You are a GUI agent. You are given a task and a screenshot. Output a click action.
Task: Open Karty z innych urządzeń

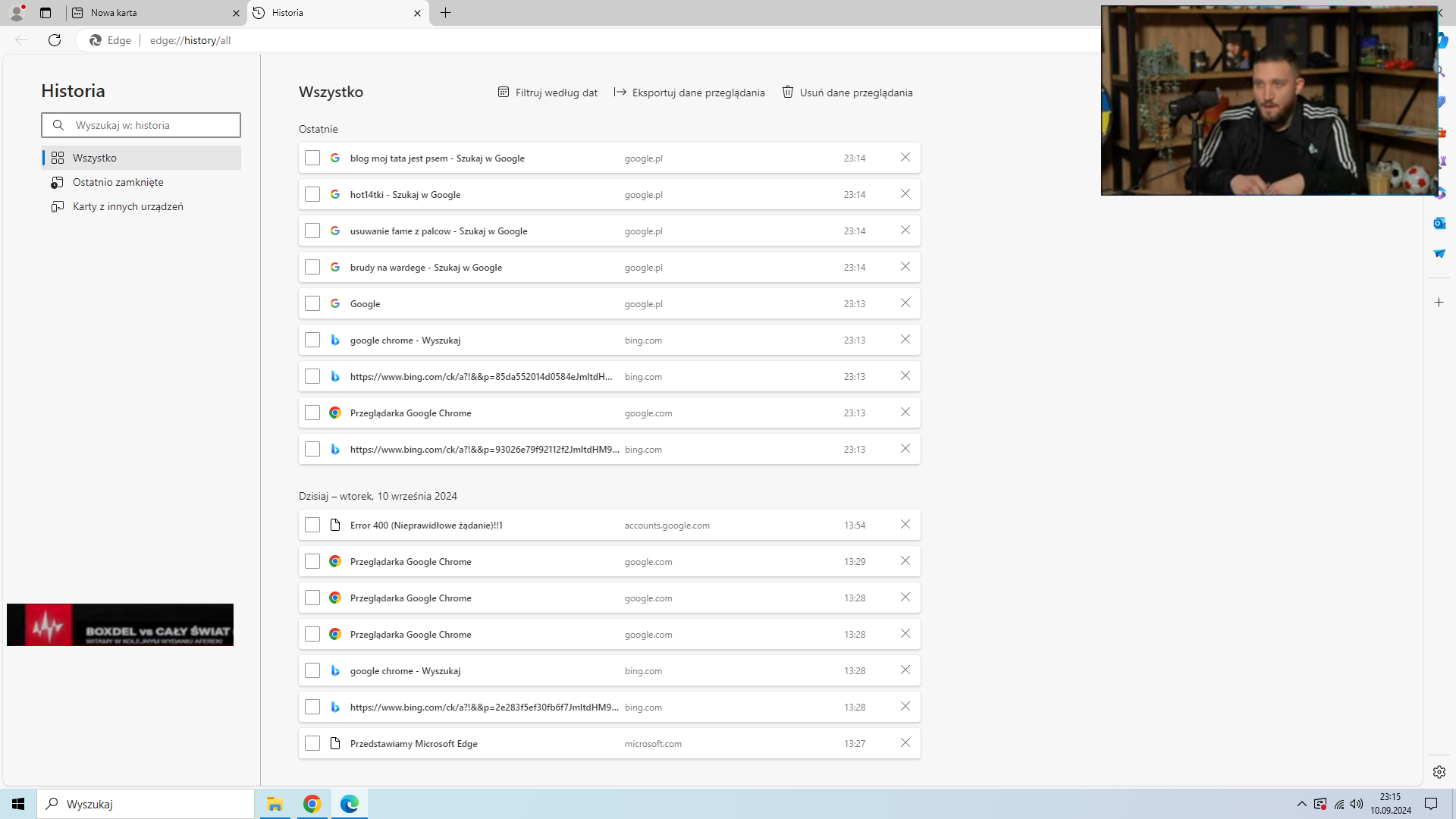pyautogui.click(x=127, y=206)
